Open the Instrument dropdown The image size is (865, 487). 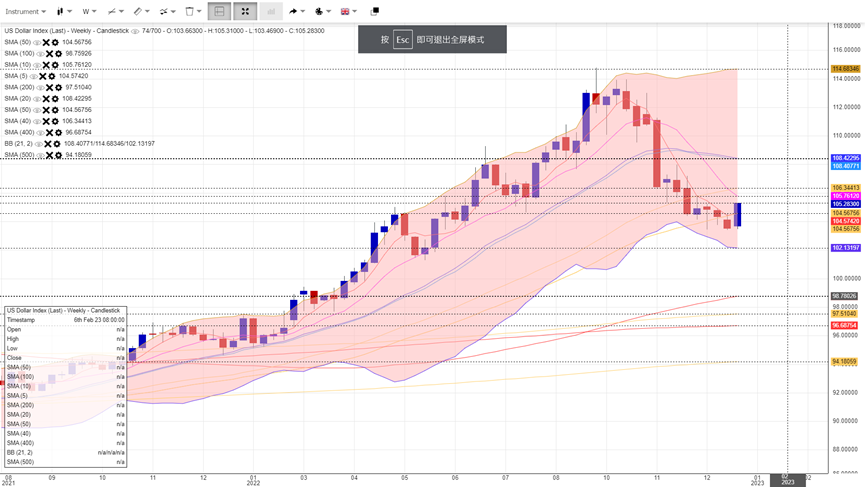[25, 11]
